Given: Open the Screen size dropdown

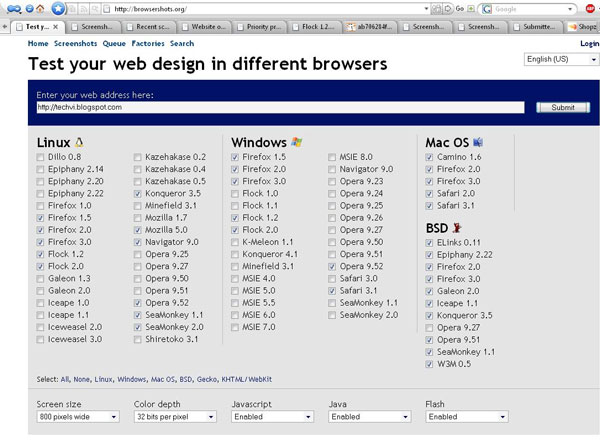Looking at the screenshot, I should click(x=78, y=417).
